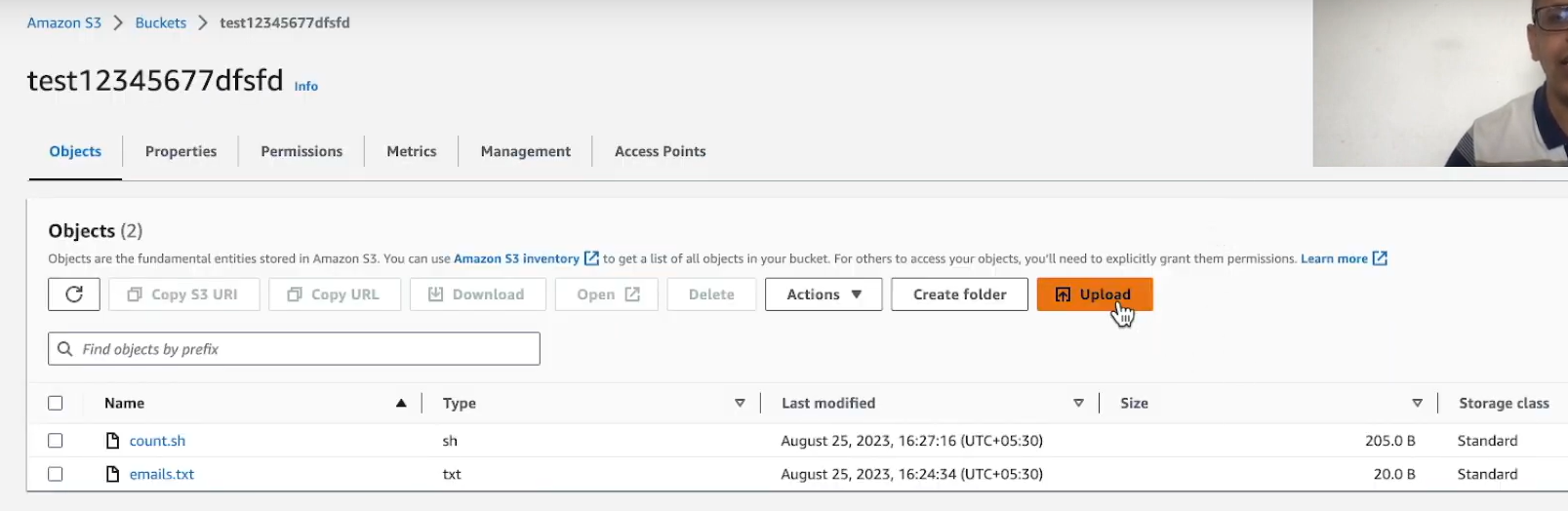Open the Amazon S3 inventory link
Image resolution: width=1568 pixels, height=511 pixels.
(516, 258)
